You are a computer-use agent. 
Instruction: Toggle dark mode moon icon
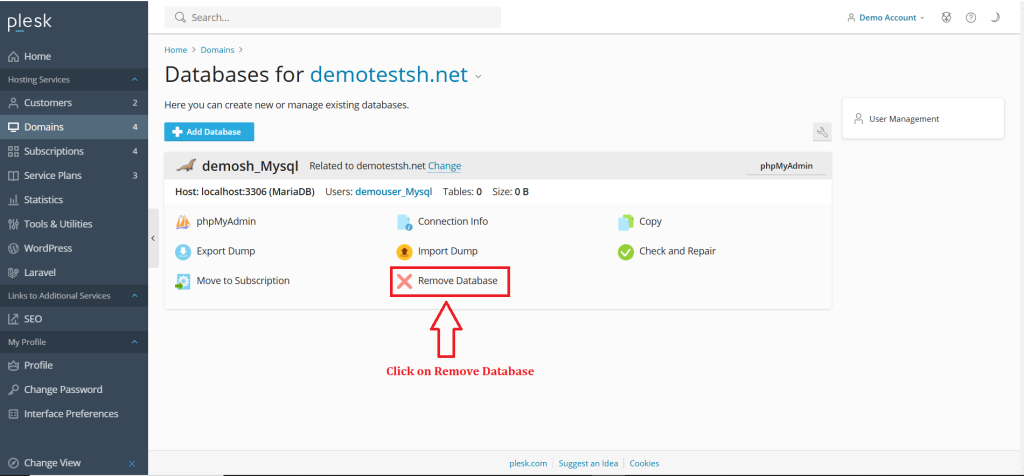[x=995, y=18]
